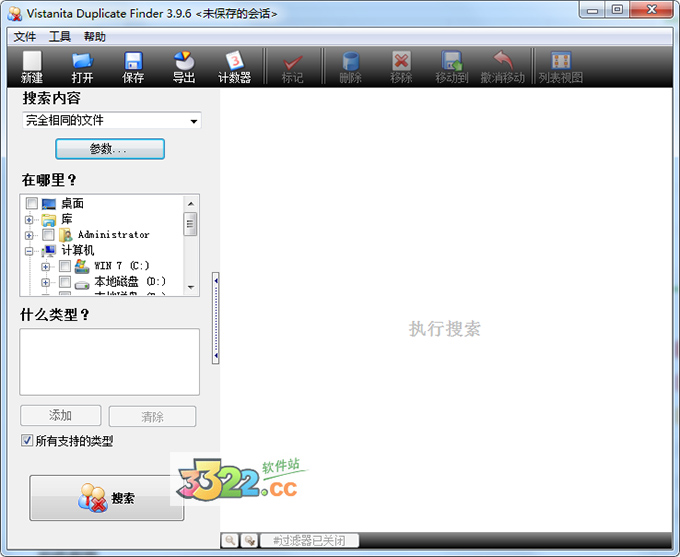The width and height of the screenshot is (680, 557).
Task: Click the #过滤器已关闭 filter field
Action: pyautogui.click(x=309, y=541)
